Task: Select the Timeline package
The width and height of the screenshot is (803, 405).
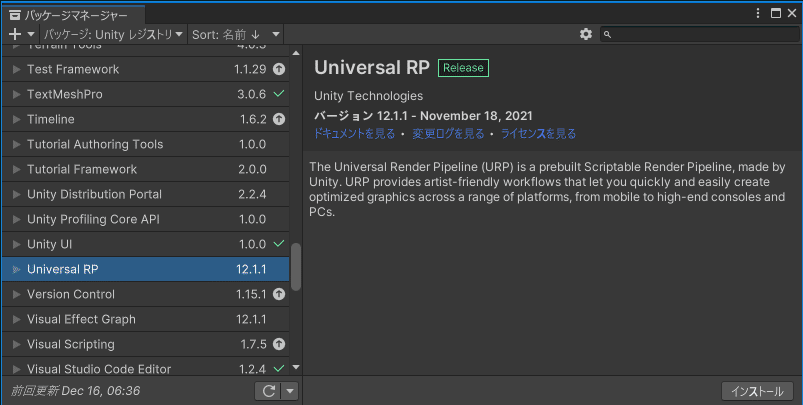Action: (x=146, y=119)
